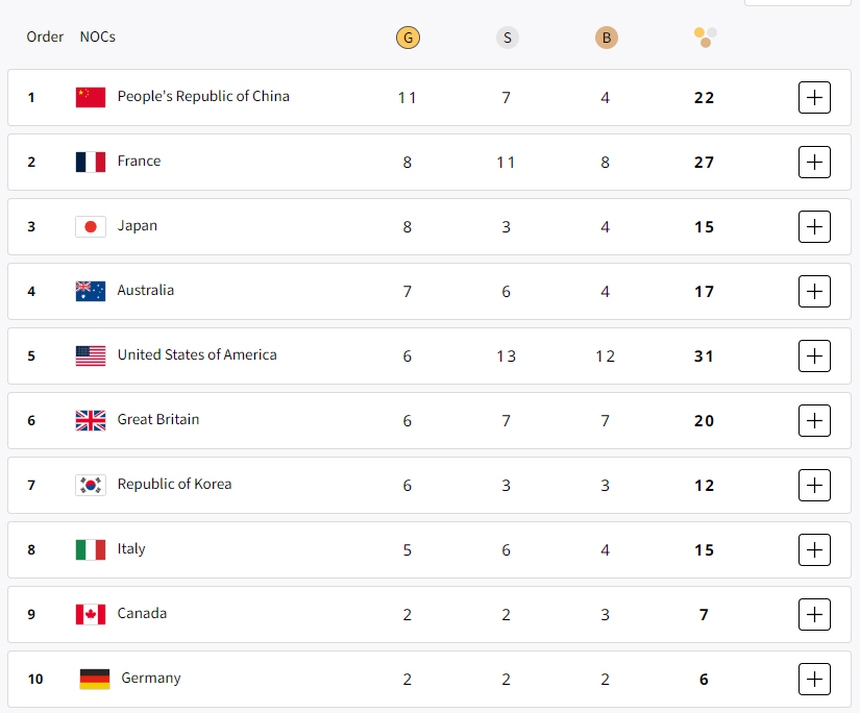860x713 pixels.
Task: Click the bronze medal column icon
Action: click(x=605, y=38)
